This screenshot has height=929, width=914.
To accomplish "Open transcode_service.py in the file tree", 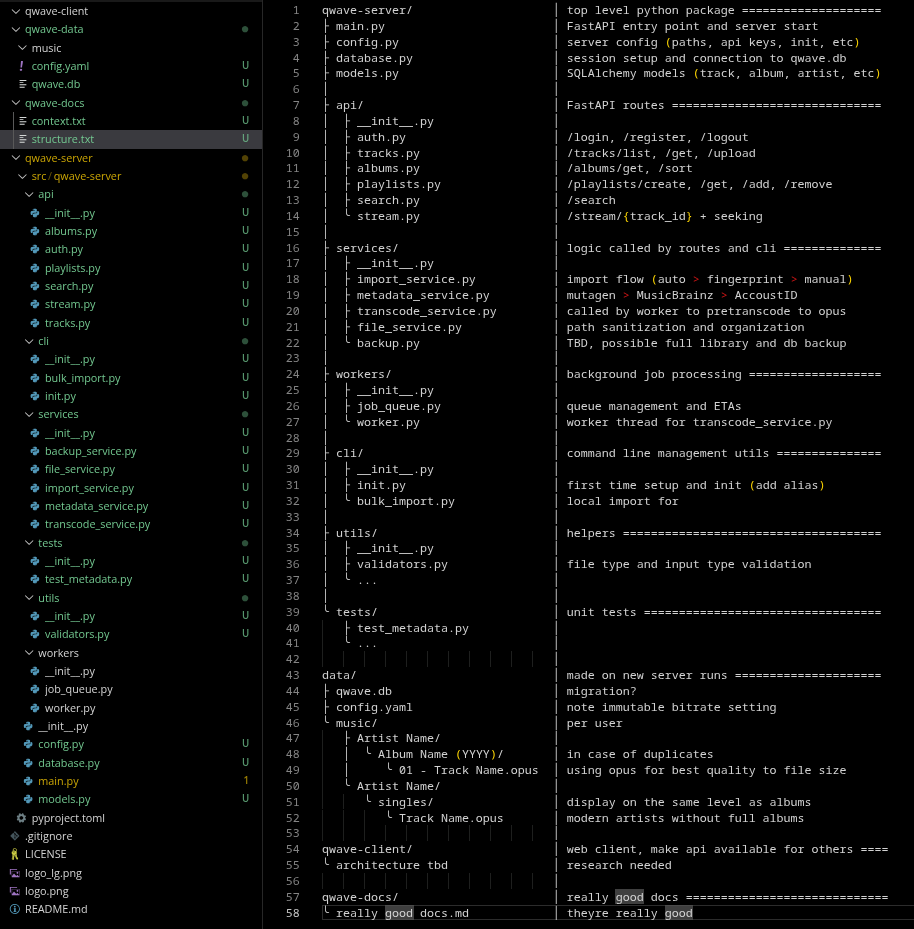I will (97, 524).
